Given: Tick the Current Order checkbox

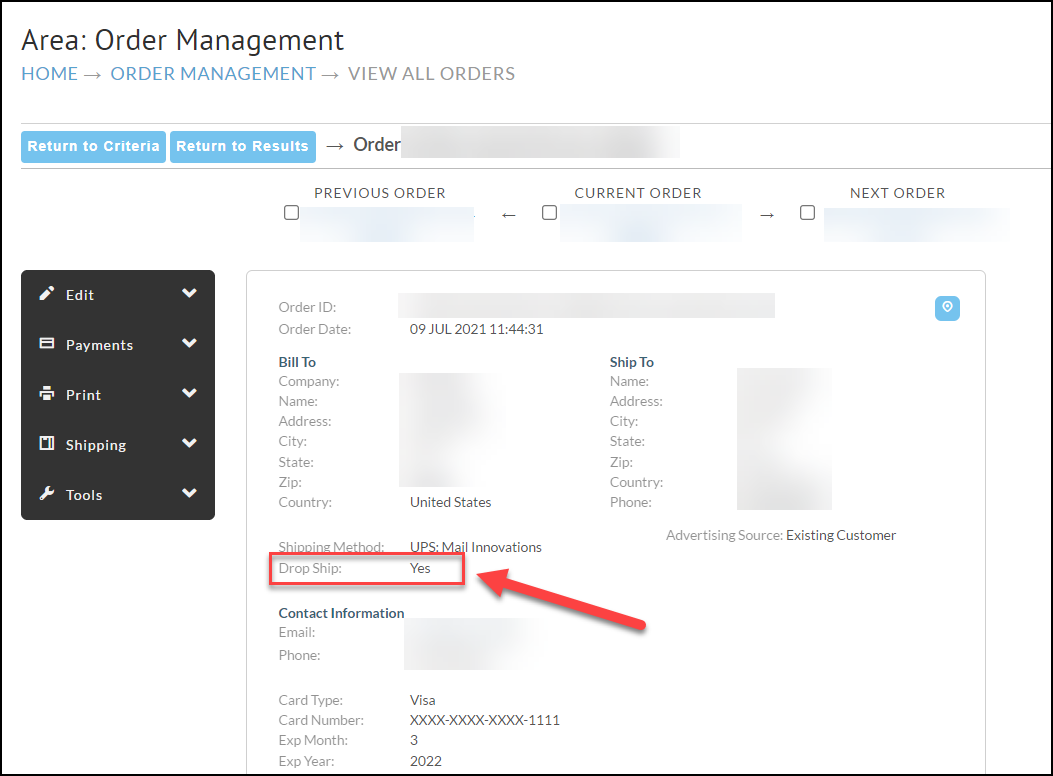Looking at the screenshot, I should click(549, 213).
